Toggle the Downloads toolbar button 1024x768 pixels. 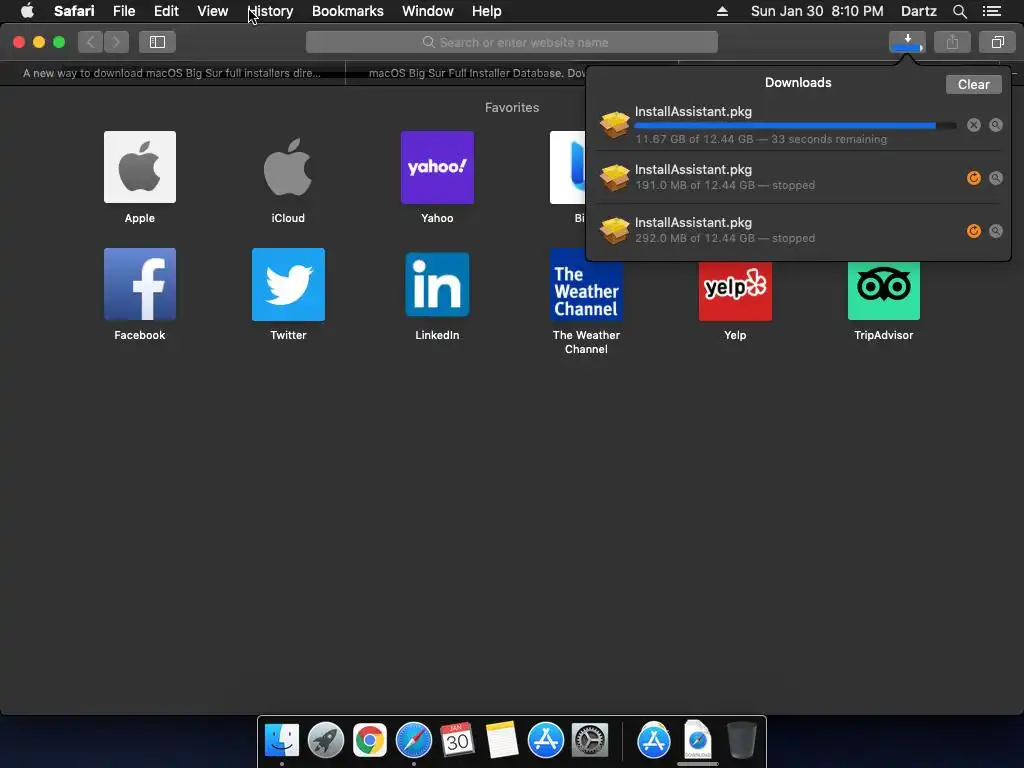click(x=907, y=42)
